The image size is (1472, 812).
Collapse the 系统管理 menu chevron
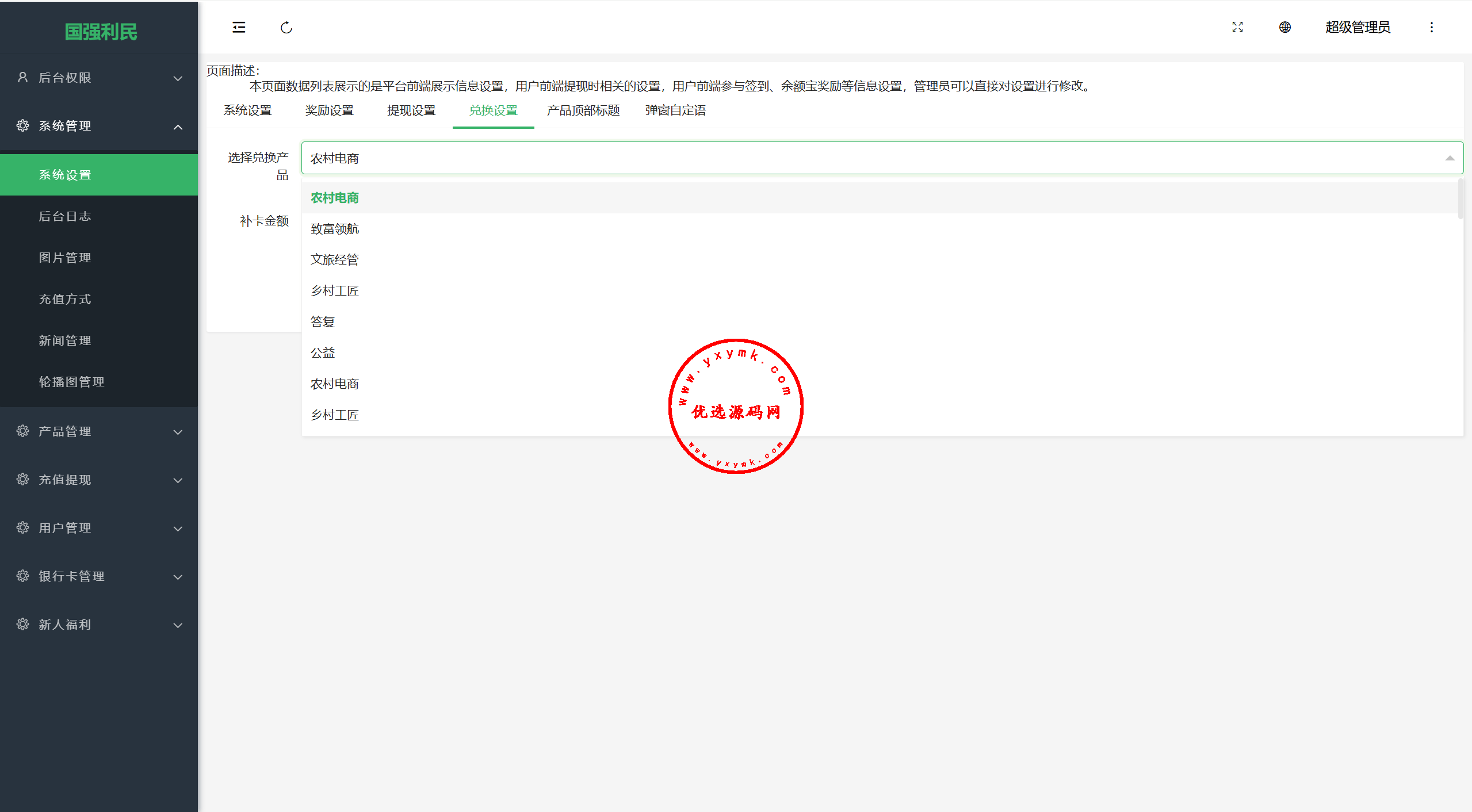tap(178, 127)
